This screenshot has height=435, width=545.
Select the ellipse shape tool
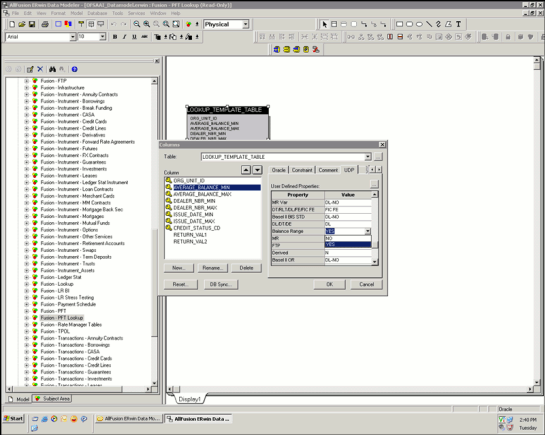click(x=419, y=24)
